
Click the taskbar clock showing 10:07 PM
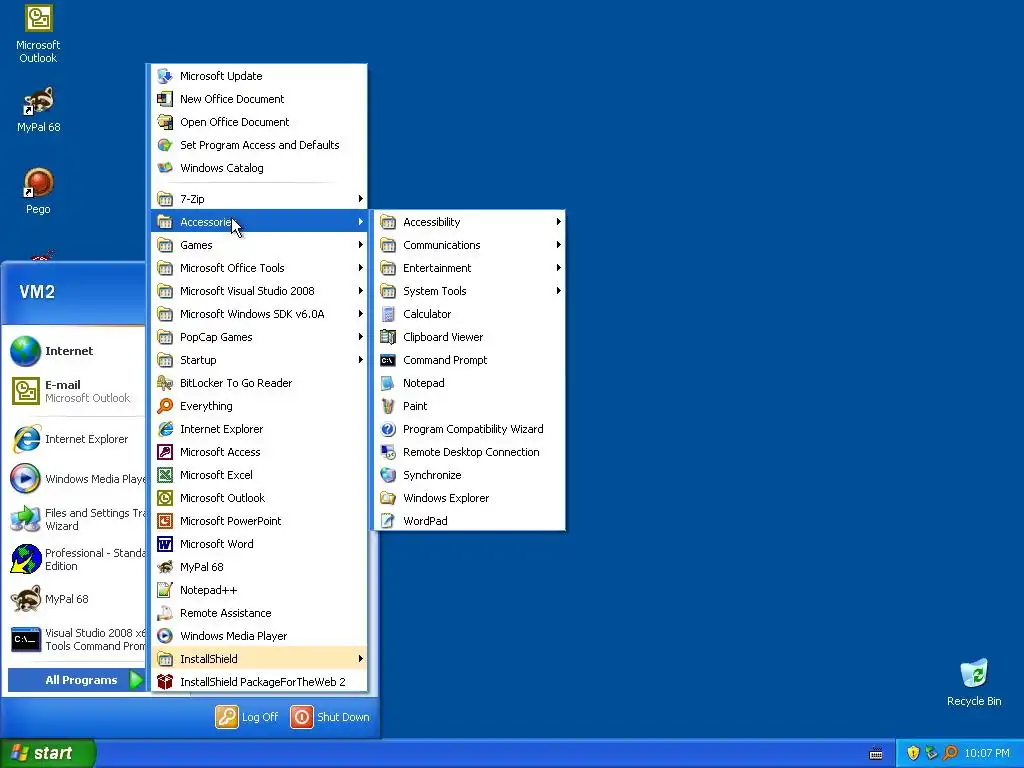[x=987, y=754]
